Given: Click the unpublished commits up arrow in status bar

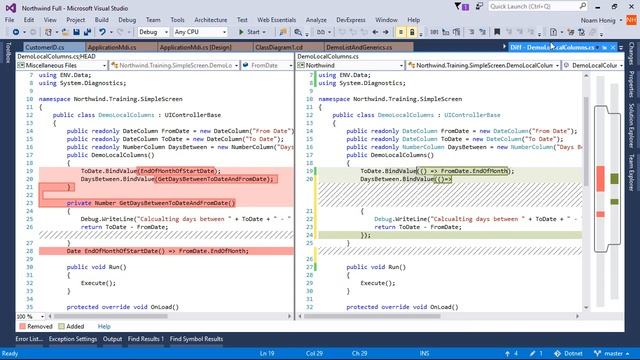Looking at the screenshot, I should [511, 353].
